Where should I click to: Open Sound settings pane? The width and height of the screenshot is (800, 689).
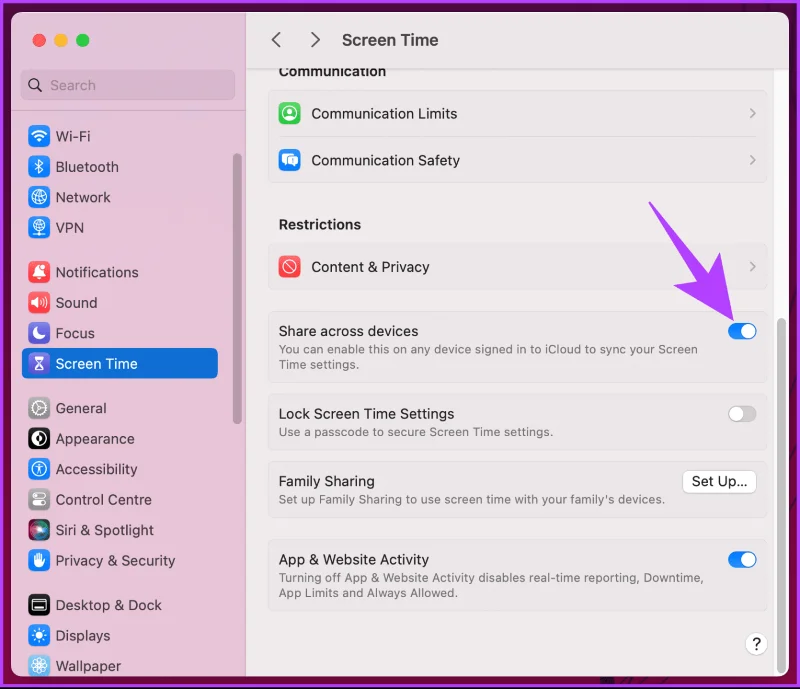[x=120, y=303]
